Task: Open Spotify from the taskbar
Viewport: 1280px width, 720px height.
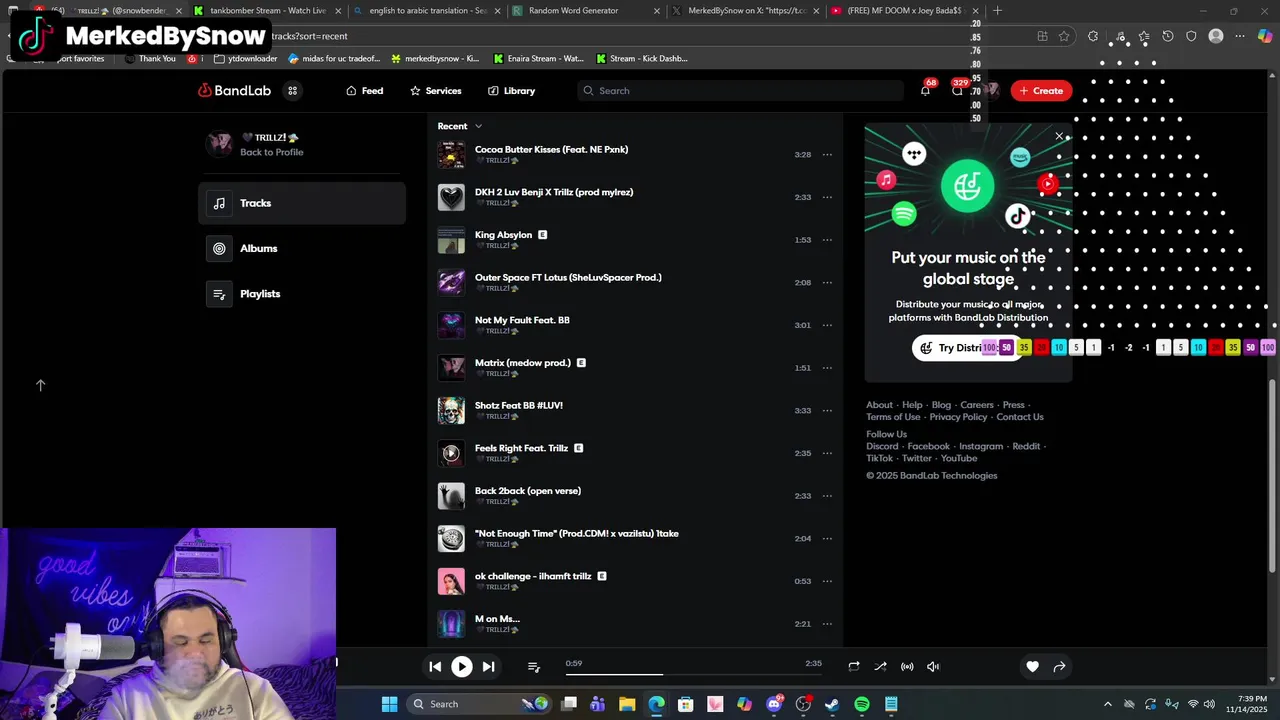Action: point(861,704)
